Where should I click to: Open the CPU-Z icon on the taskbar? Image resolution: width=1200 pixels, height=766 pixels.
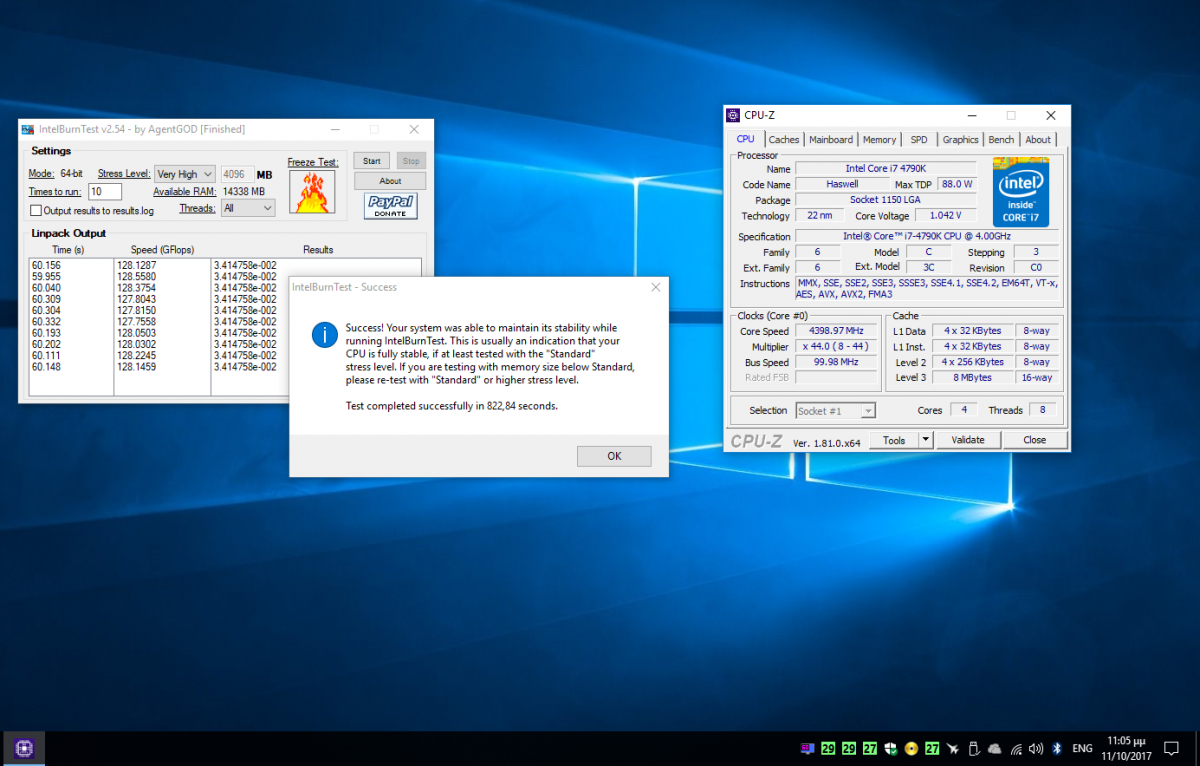(25, 748)
